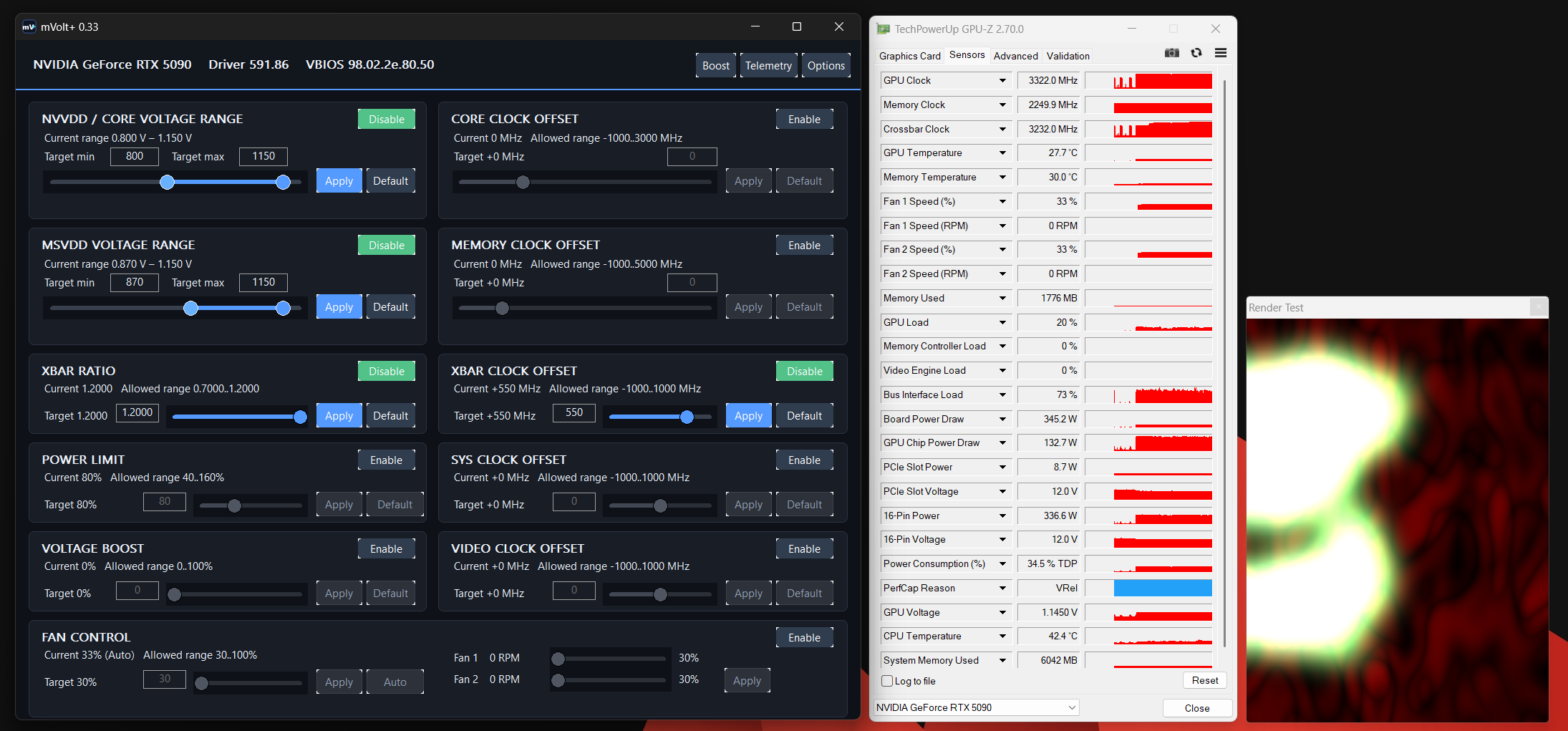This screenshot has width=1568, height=731.
Task: Close the Render Test window
Action: coord(1538,307)
